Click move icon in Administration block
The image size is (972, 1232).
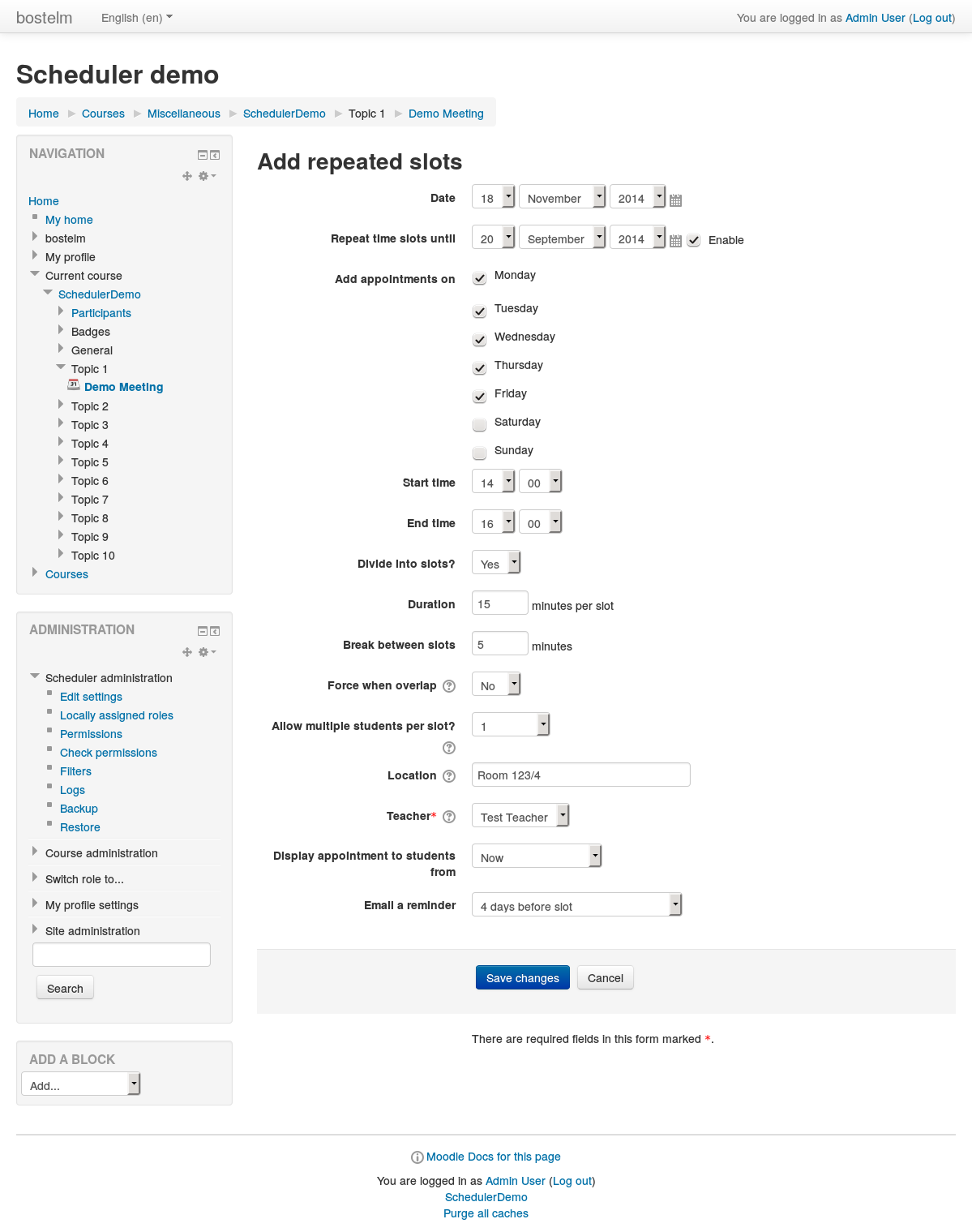pos(187,652)
